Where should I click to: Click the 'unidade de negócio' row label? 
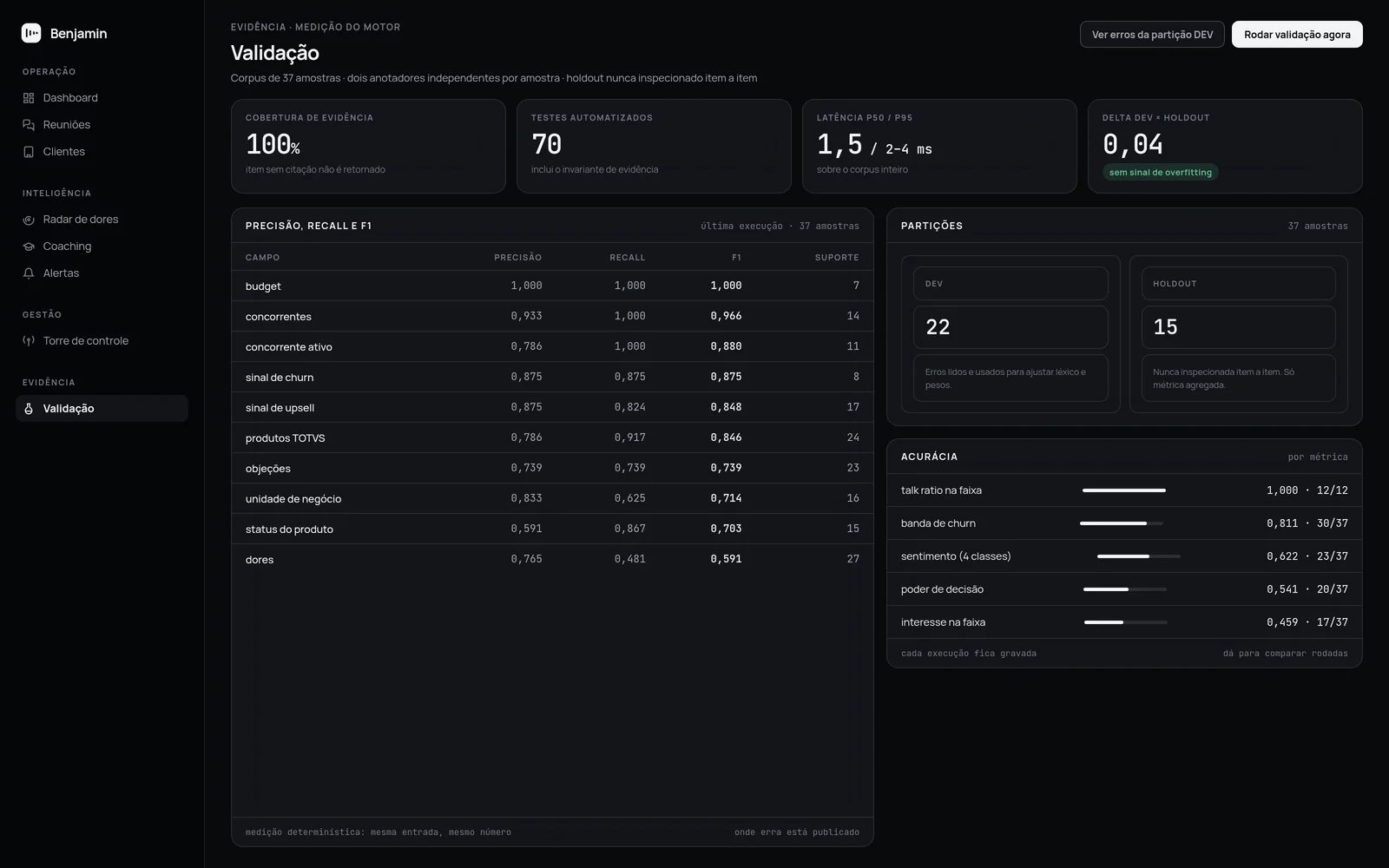pos(293,499)
